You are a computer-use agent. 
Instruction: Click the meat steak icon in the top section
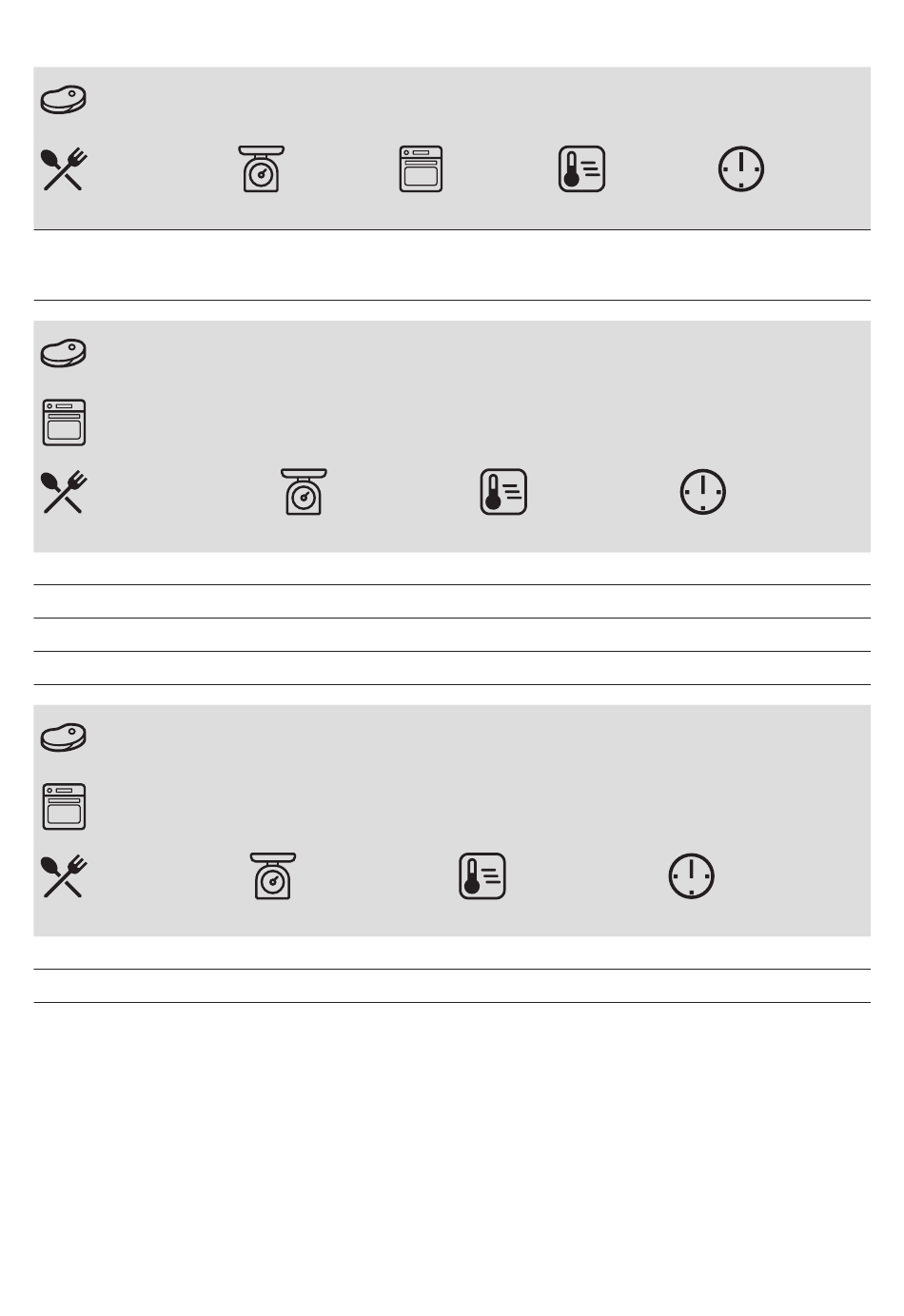(x=64, y=100)
